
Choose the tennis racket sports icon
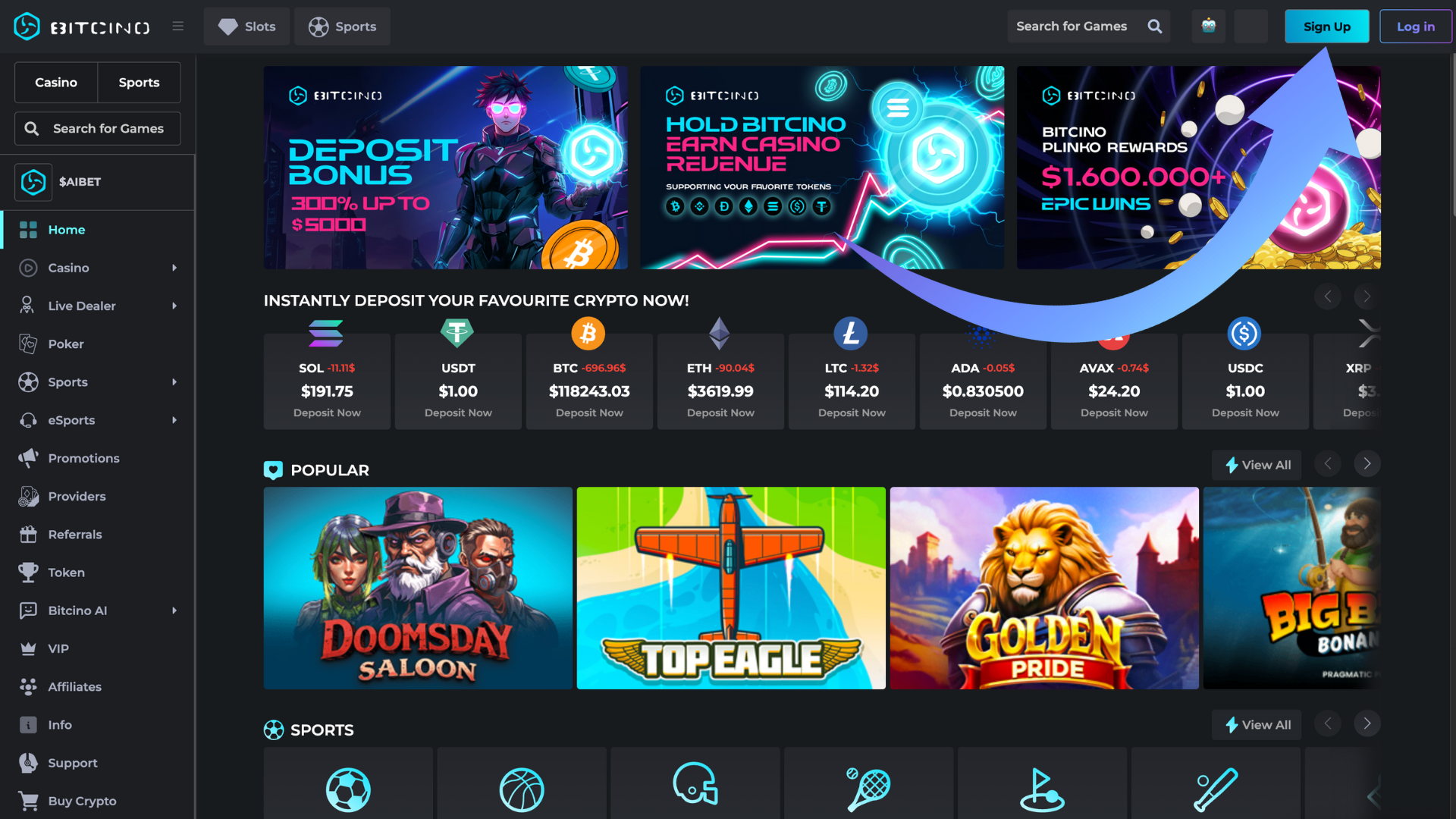tap(868, 789)
